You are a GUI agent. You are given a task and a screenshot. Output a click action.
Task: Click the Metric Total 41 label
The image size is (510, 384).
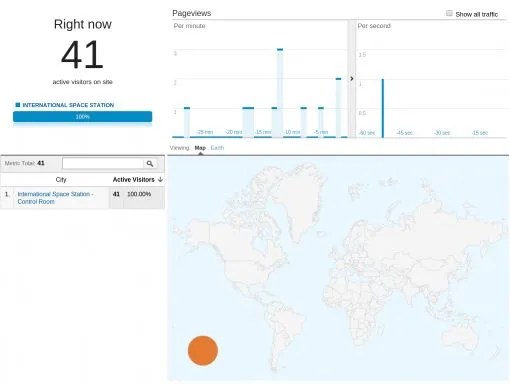coord(24,163)
